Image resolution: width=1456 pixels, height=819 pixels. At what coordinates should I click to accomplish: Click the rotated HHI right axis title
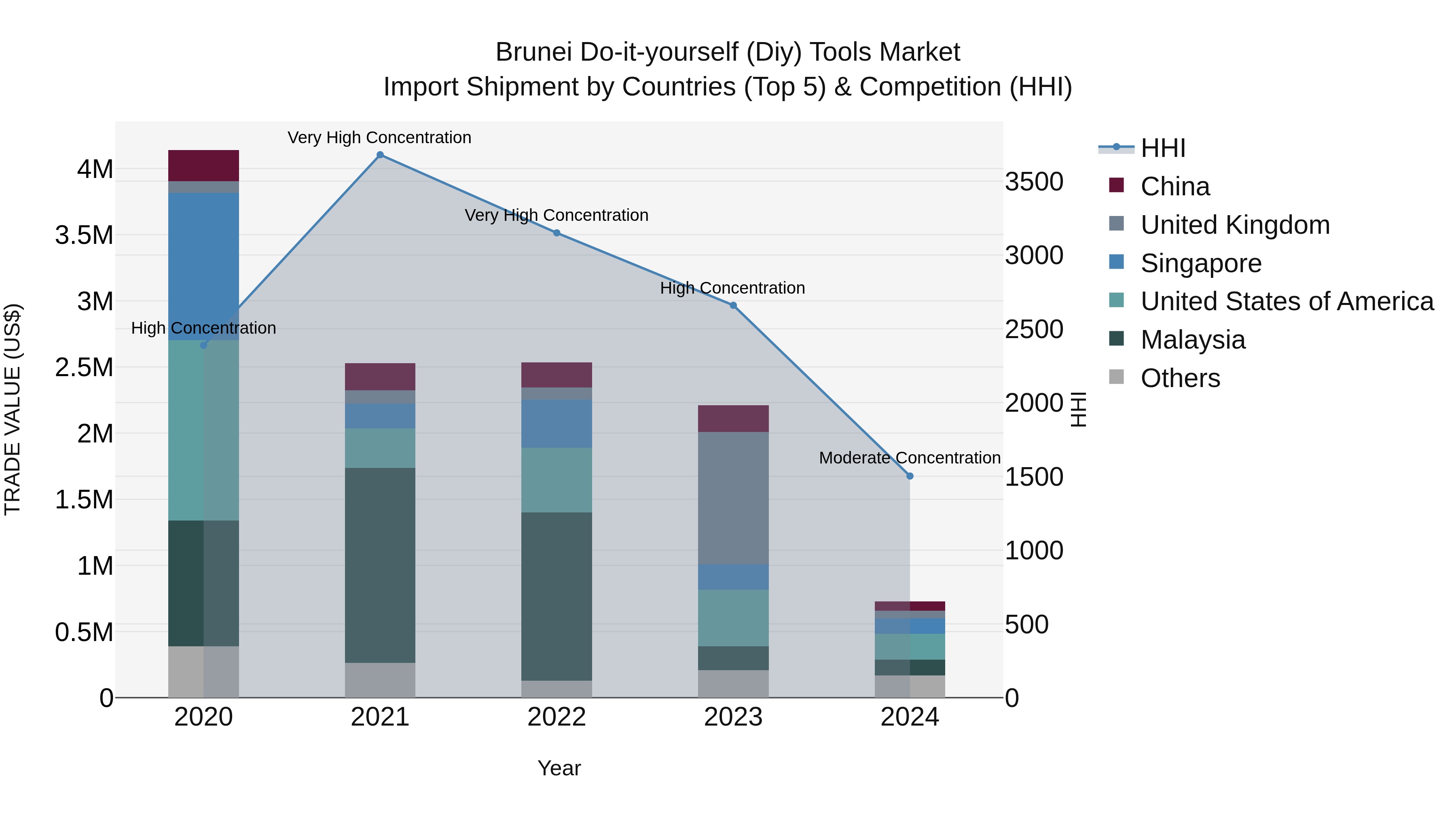coord(1079,409)
